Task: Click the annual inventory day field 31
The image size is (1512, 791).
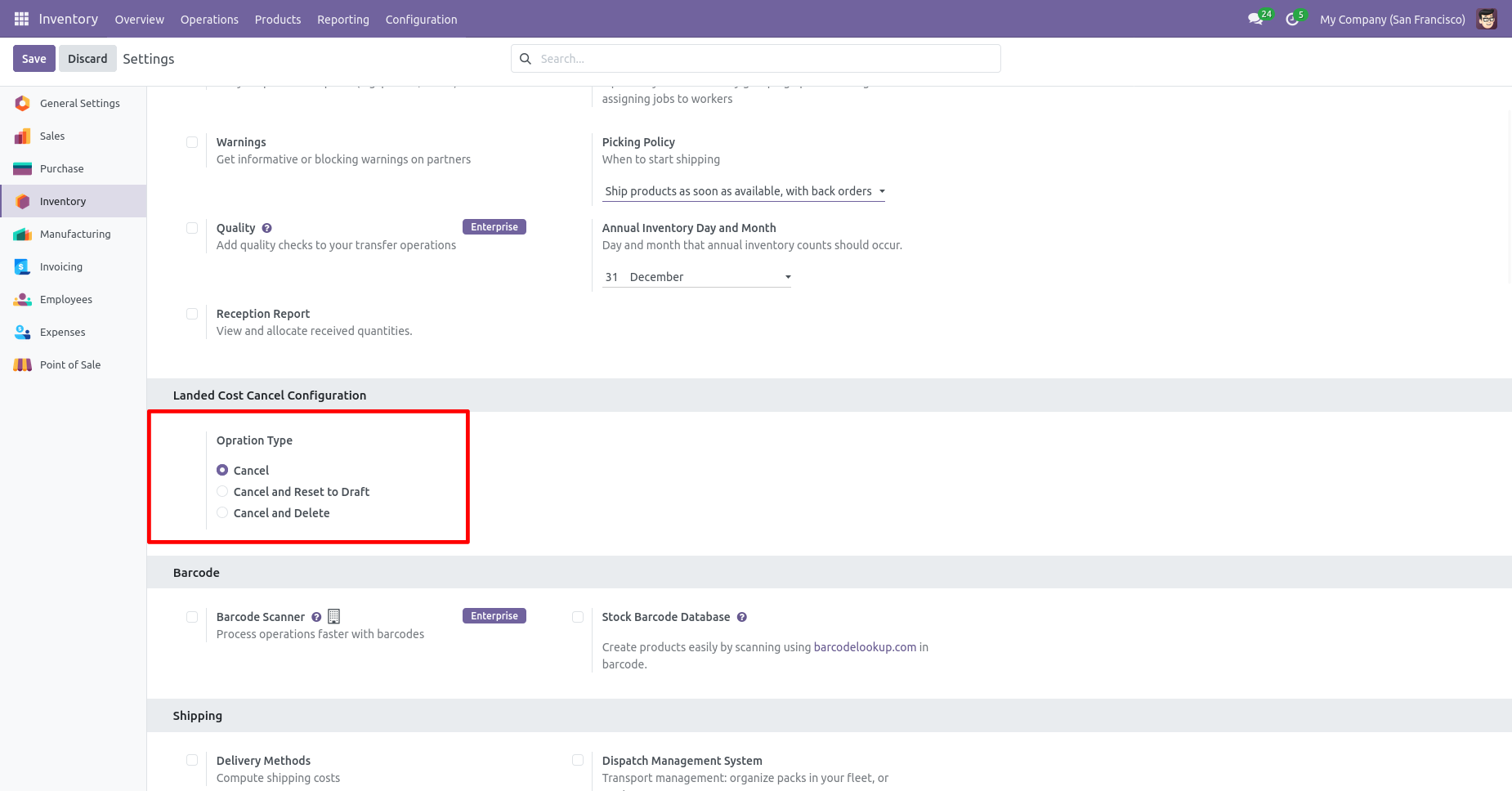Action: coord(614,277)
